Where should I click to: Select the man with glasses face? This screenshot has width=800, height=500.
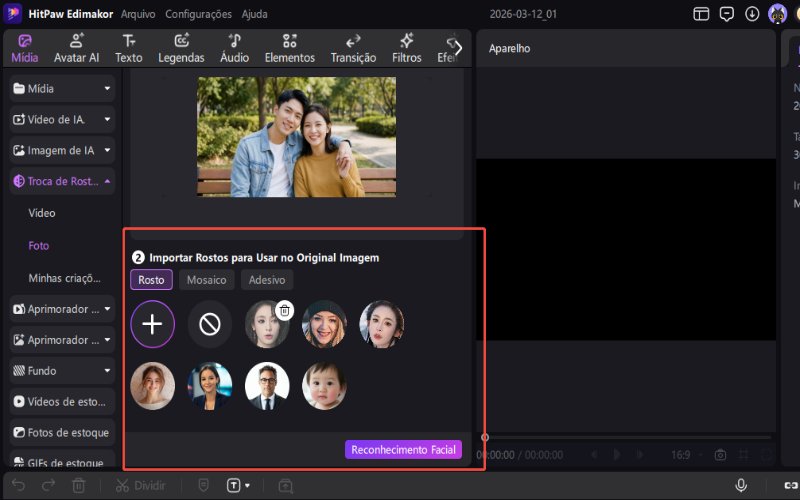pos(267,386)
